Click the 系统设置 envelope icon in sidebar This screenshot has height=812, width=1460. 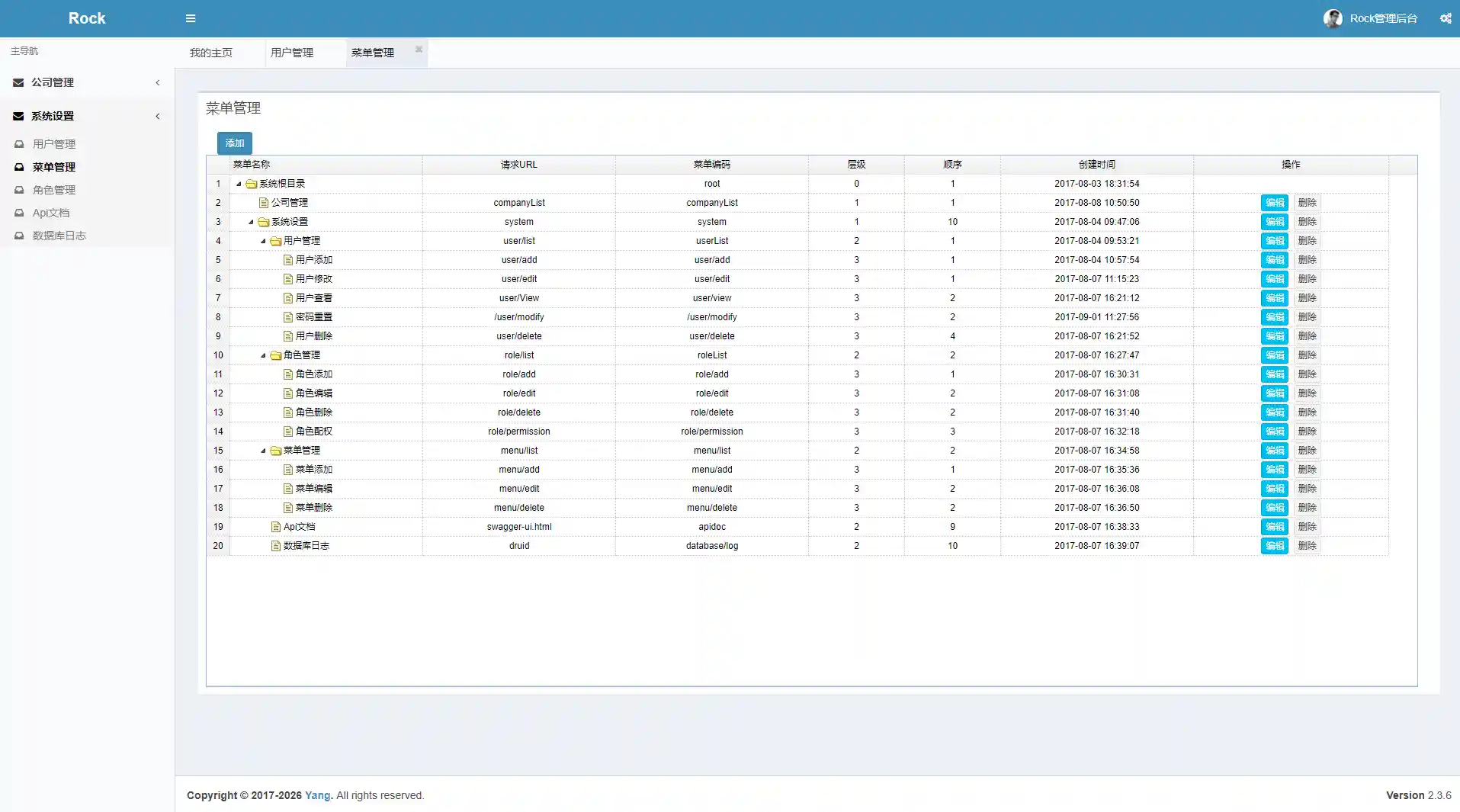[18, 116]
